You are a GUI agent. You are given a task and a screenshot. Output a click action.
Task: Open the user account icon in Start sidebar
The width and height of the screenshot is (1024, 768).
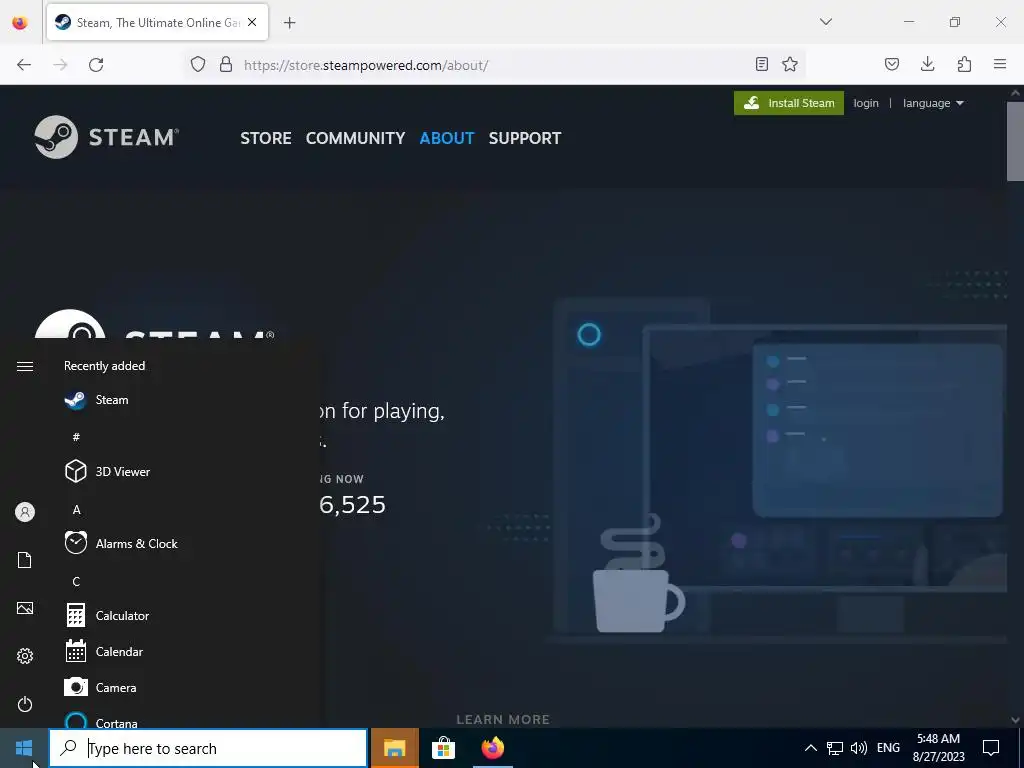25,512
